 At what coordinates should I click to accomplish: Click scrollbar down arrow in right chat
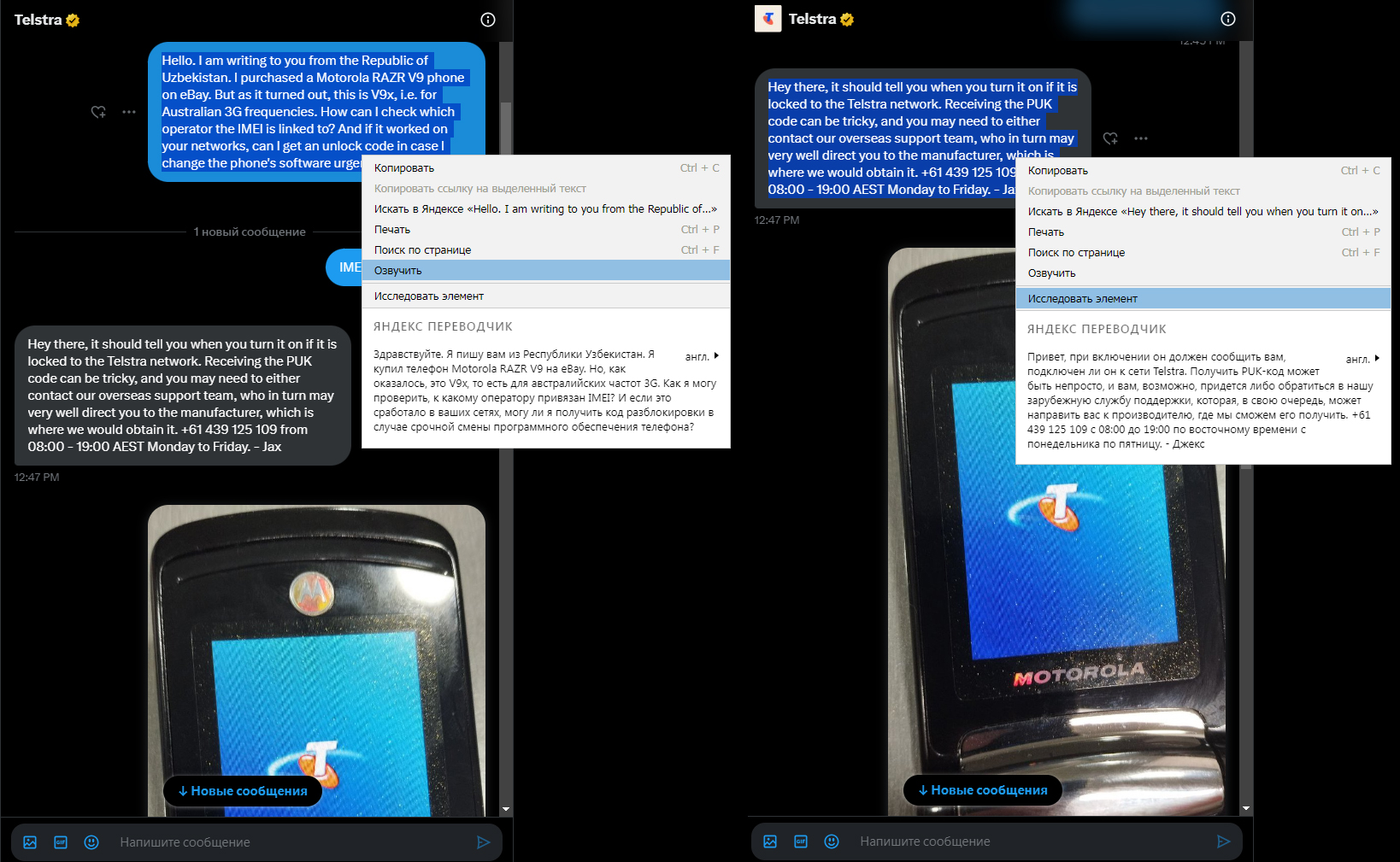pyautogui.click(x=1246, y=808)
